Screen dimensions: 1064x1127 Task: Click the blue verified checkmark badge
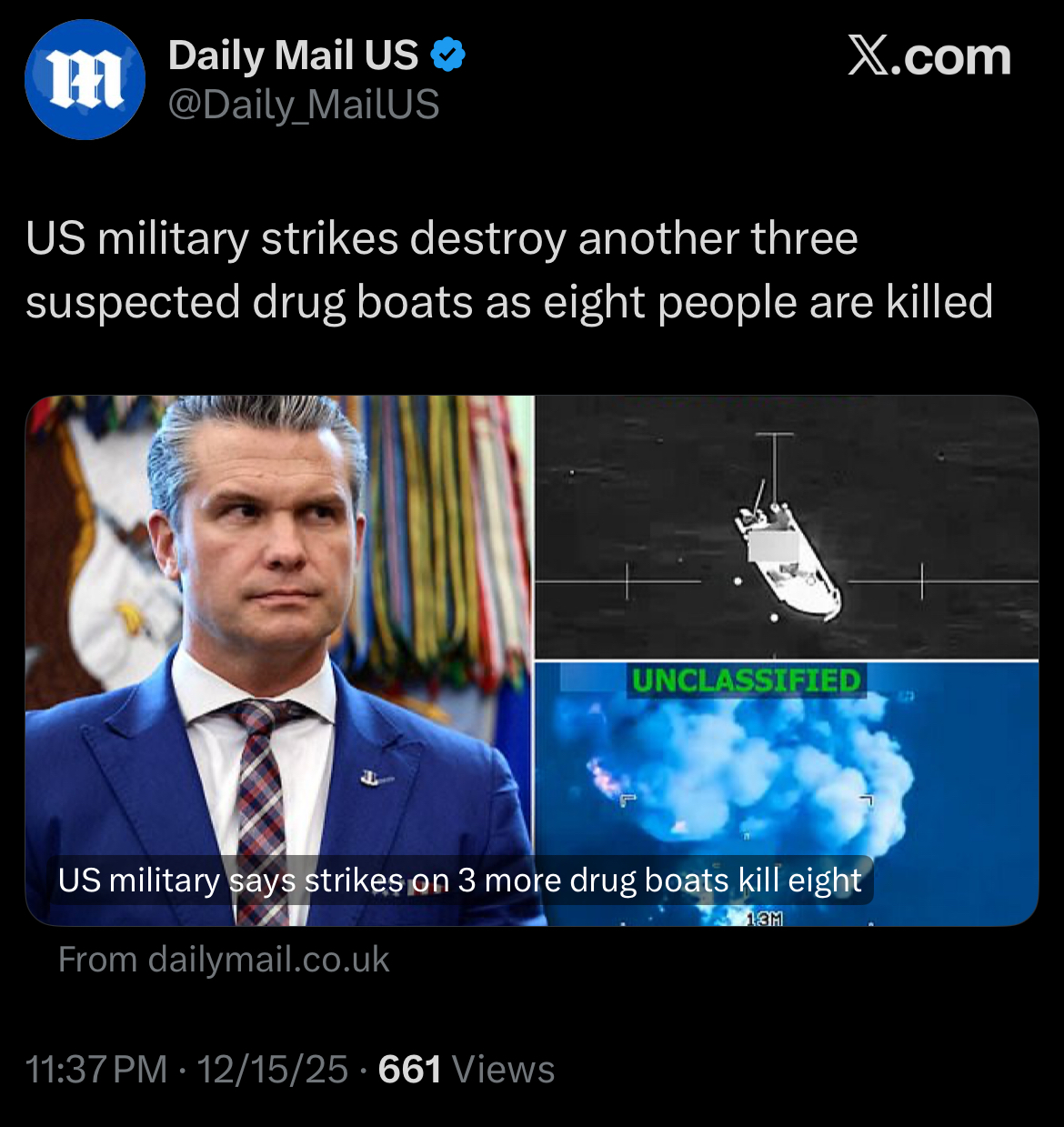447,56
